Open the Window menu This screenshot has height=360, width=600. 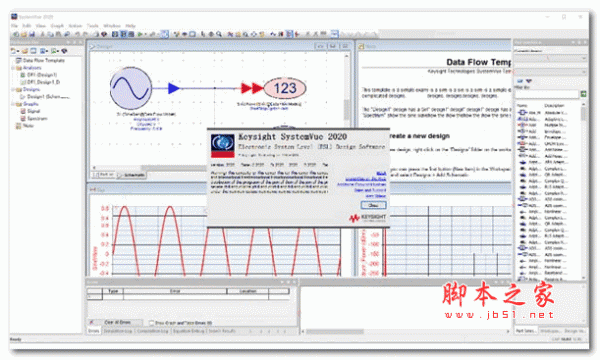[112, 26]
